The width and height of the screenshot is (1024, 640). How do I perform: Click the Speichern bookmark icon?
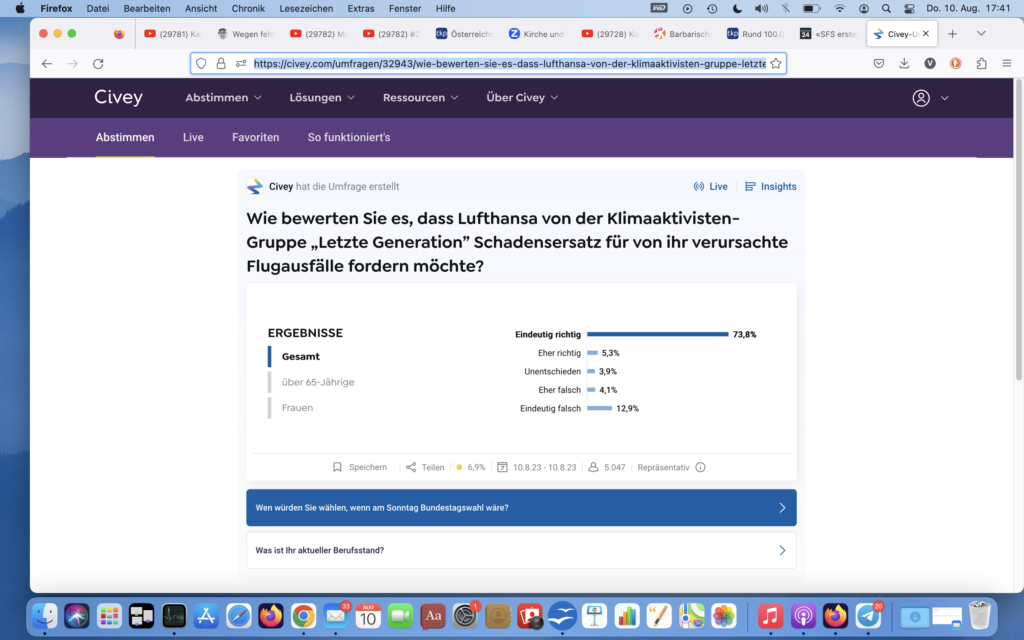click(338, 467)
